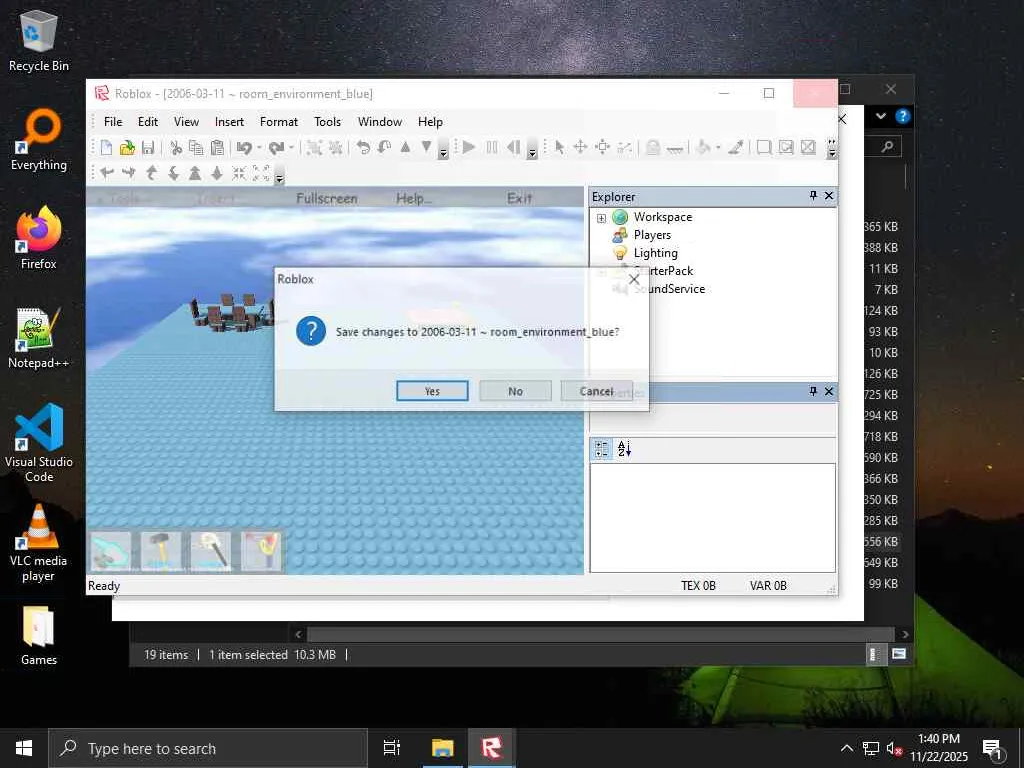Select the Resize handles tool
This screenshot has height=768, width=1024.
pos(603,148)
